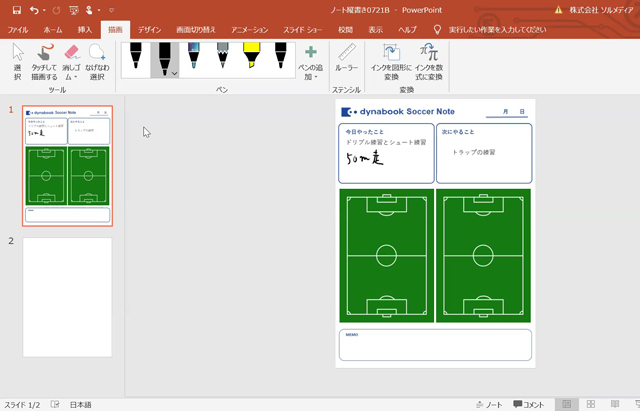Select blank slide 2 thumbnail

[67, 297]
